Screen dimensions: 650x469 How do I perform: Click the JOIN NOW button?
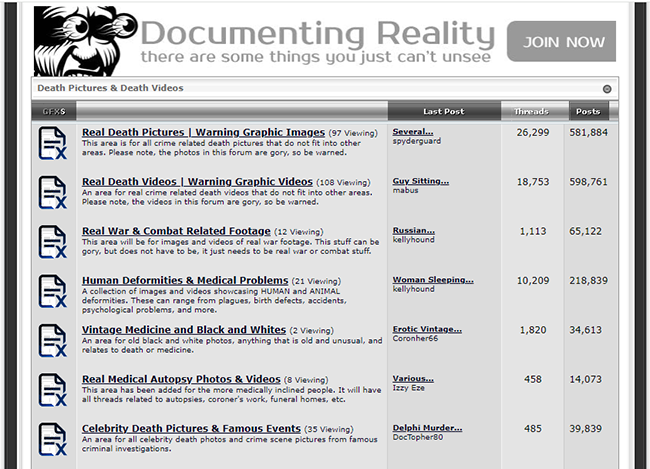click(561, 41)
